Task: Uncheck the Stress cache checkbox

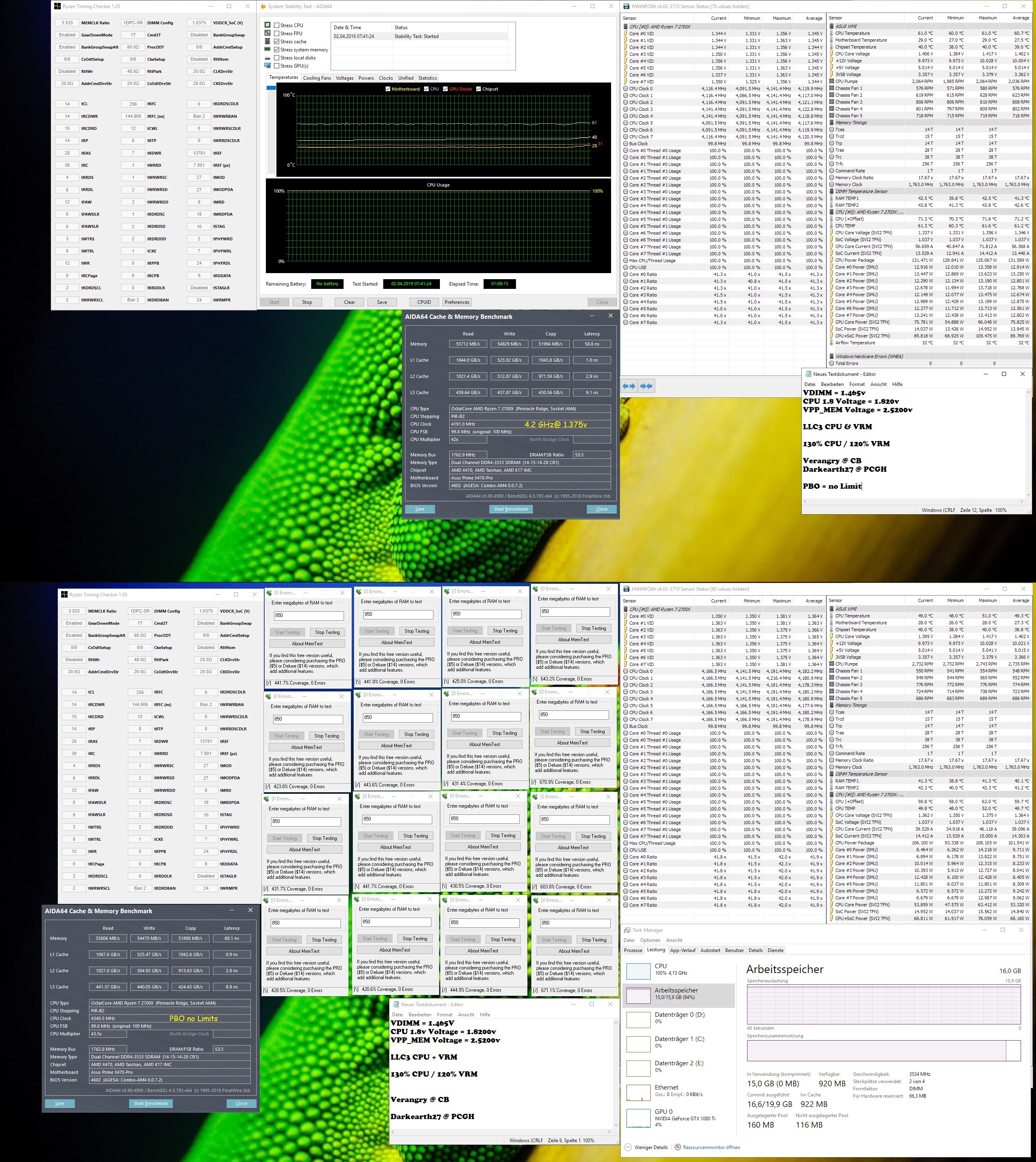Action: tap(277, 42)
